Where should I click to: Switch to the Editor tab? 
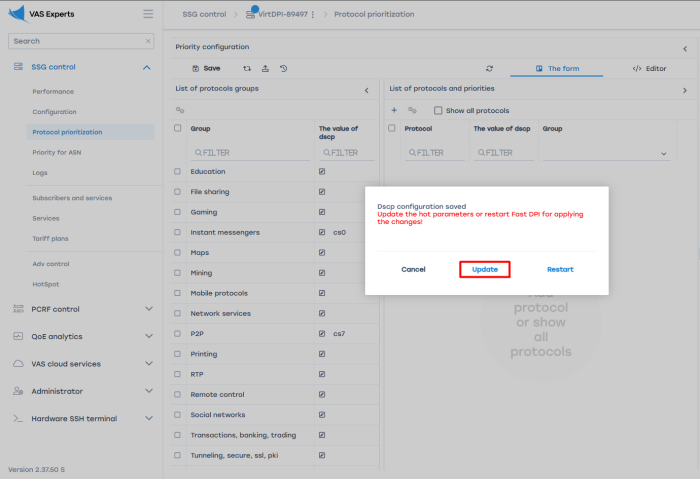[x=649, y=69]
